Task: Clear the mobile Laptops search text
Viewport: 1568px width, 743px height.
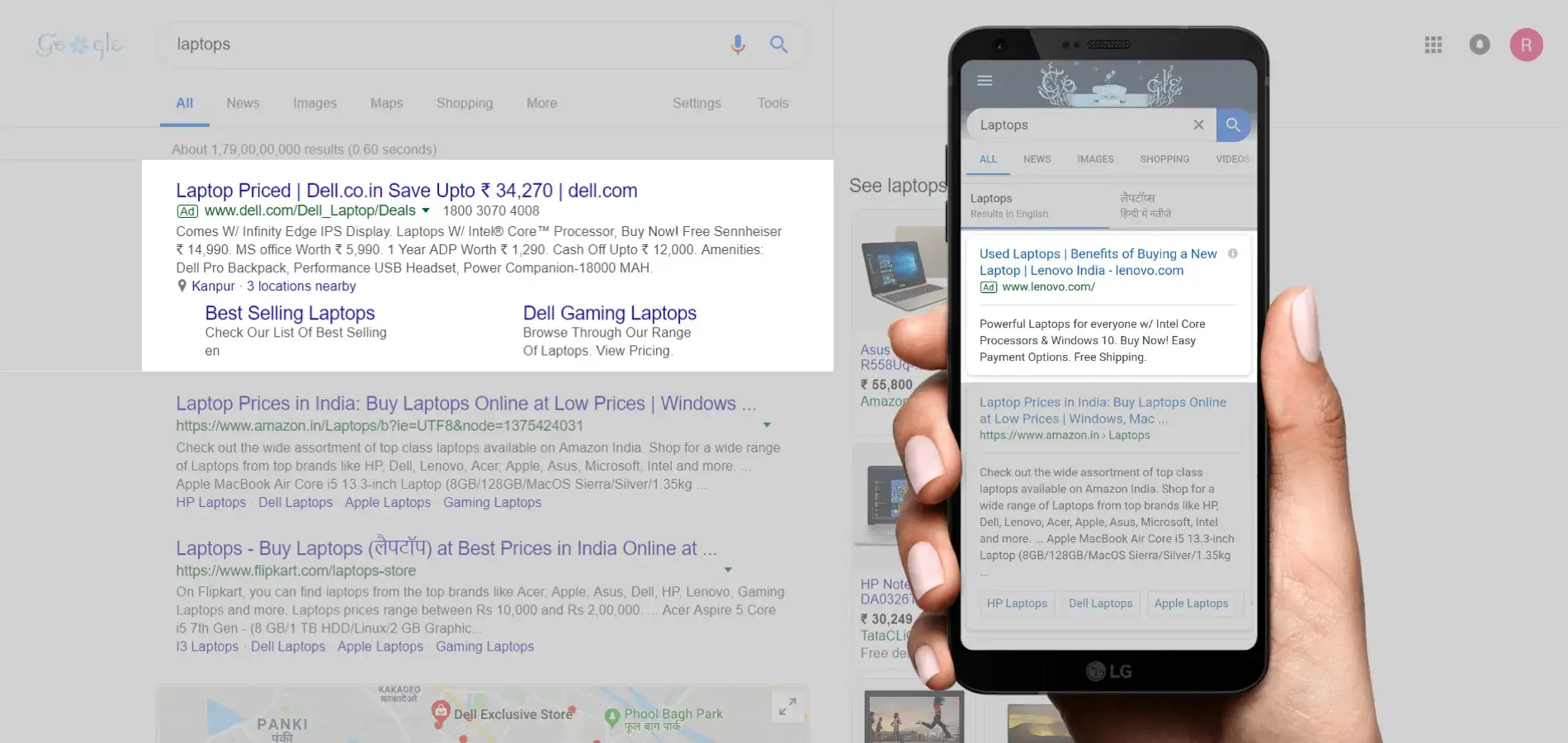Action: (x=1198, y=125)
